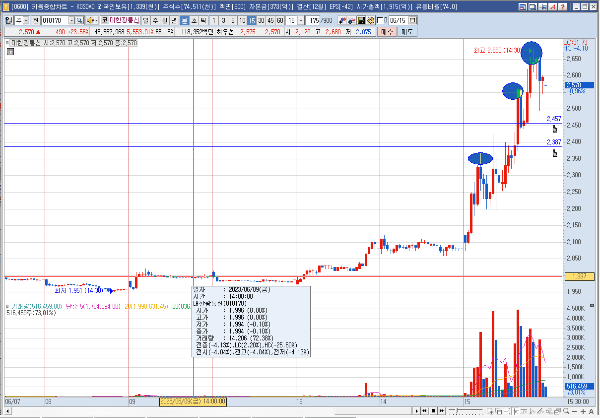This screenshot has width=600, height=418.
Task: Select the 3-minute interval button
Action: [x=223, y=20]
